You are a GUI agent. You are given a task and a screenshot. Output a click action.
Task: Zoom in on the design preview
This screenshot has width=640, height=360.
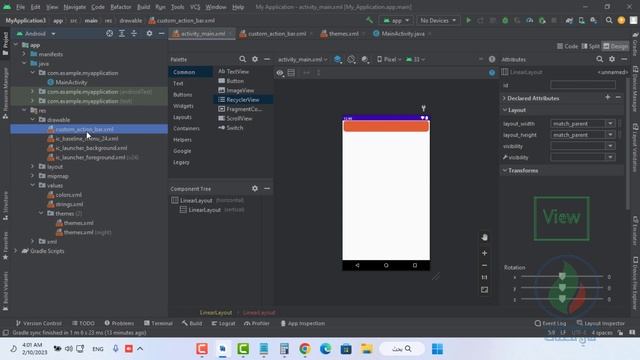484,253
